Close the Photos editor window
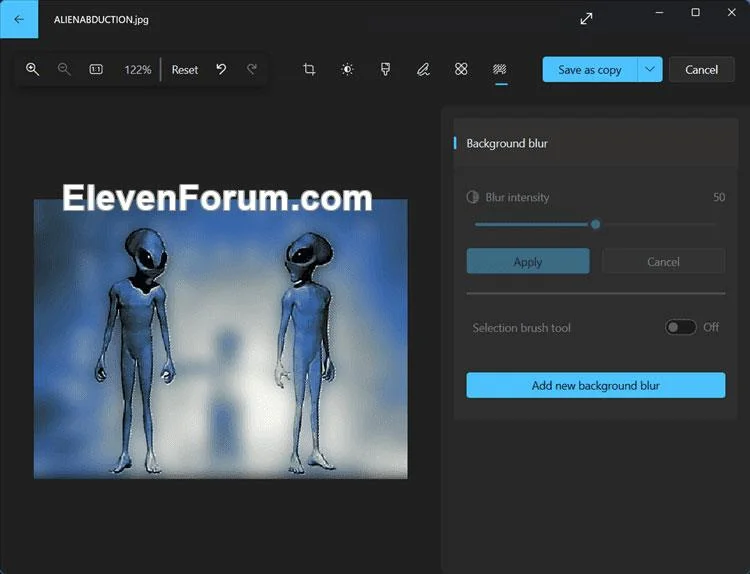 [x=731, y=12]
